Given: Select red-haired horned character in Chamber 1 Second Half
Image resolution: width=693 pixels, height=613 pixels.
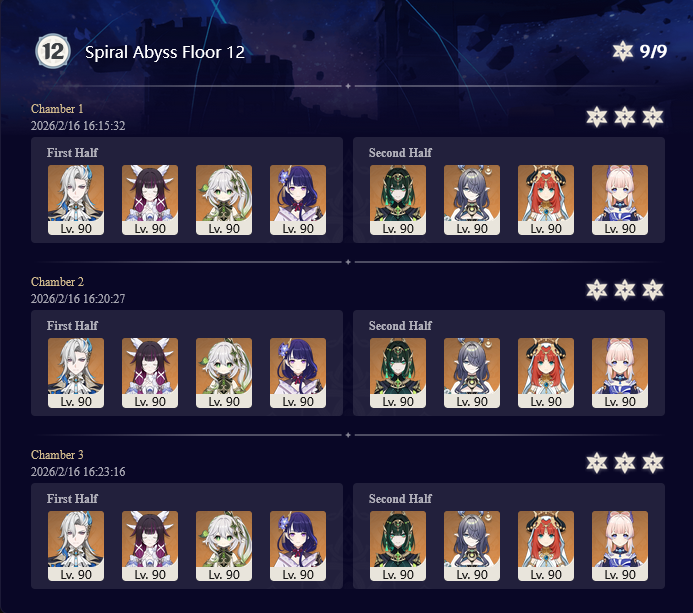Looking at the screenshot, I should [x=546, y=200].
